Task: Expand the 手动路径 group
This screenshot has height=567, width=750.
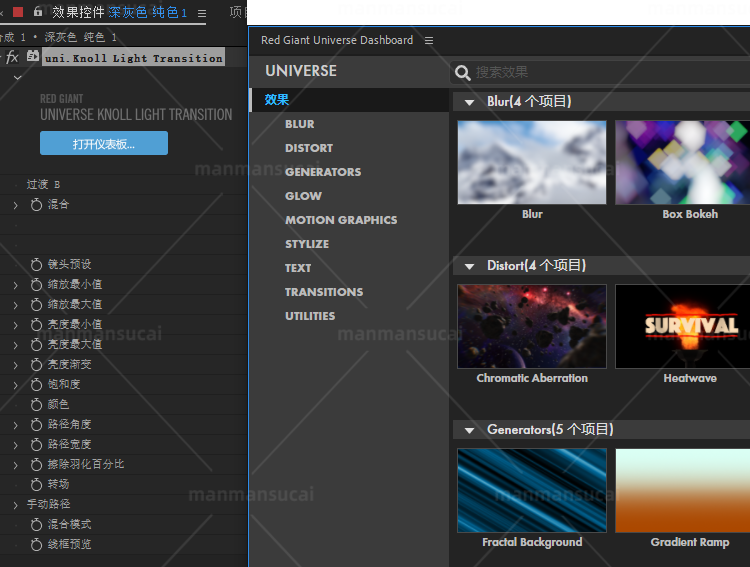Action: 16,505
